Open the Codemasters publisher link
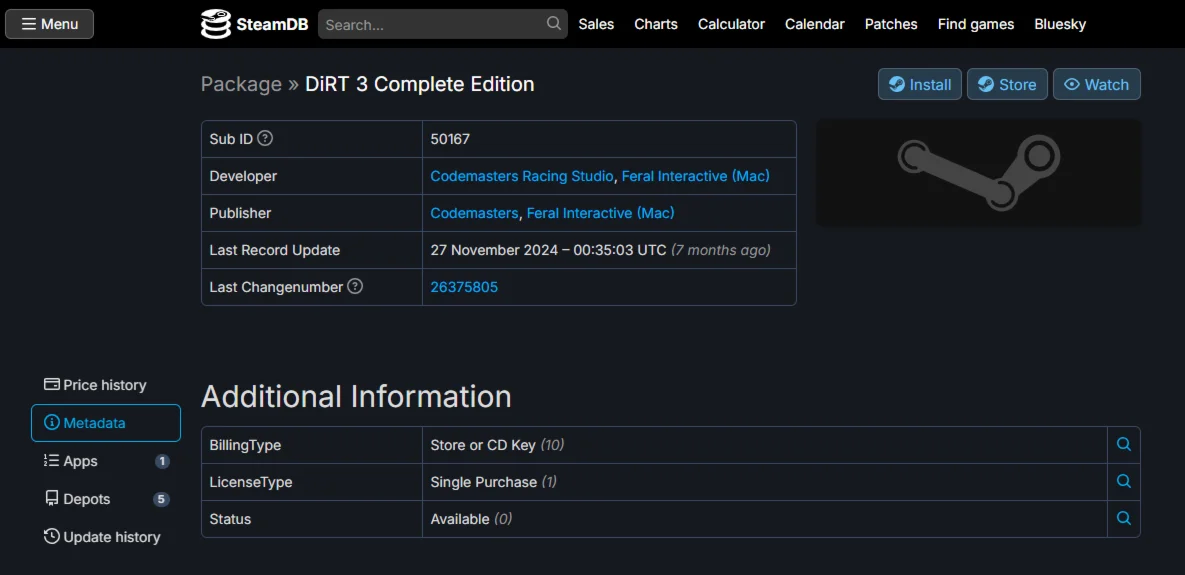This screenshot has width=1185, height=575. tap(474, 213)
